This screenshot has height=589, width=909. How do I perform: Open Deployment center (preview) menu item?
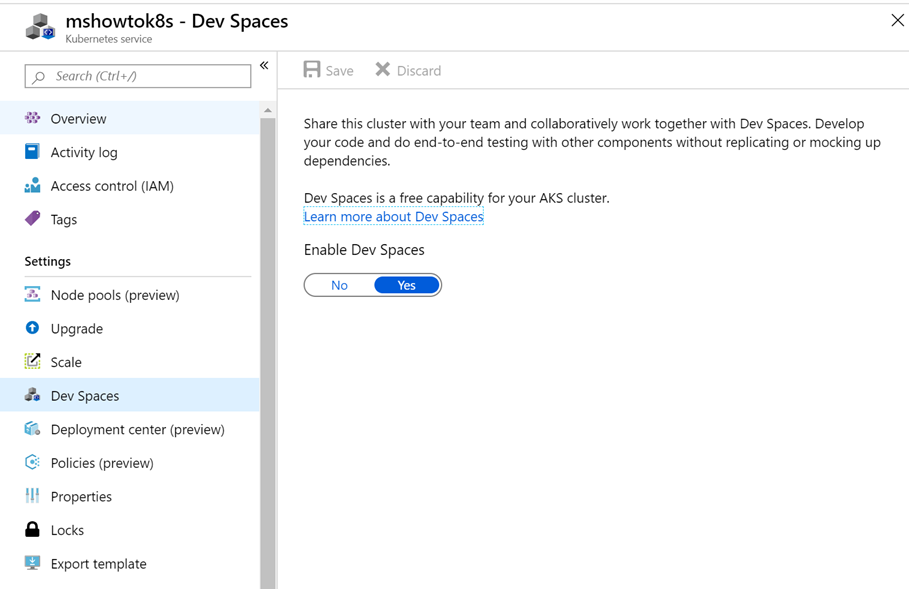click(x=130, y=429)
